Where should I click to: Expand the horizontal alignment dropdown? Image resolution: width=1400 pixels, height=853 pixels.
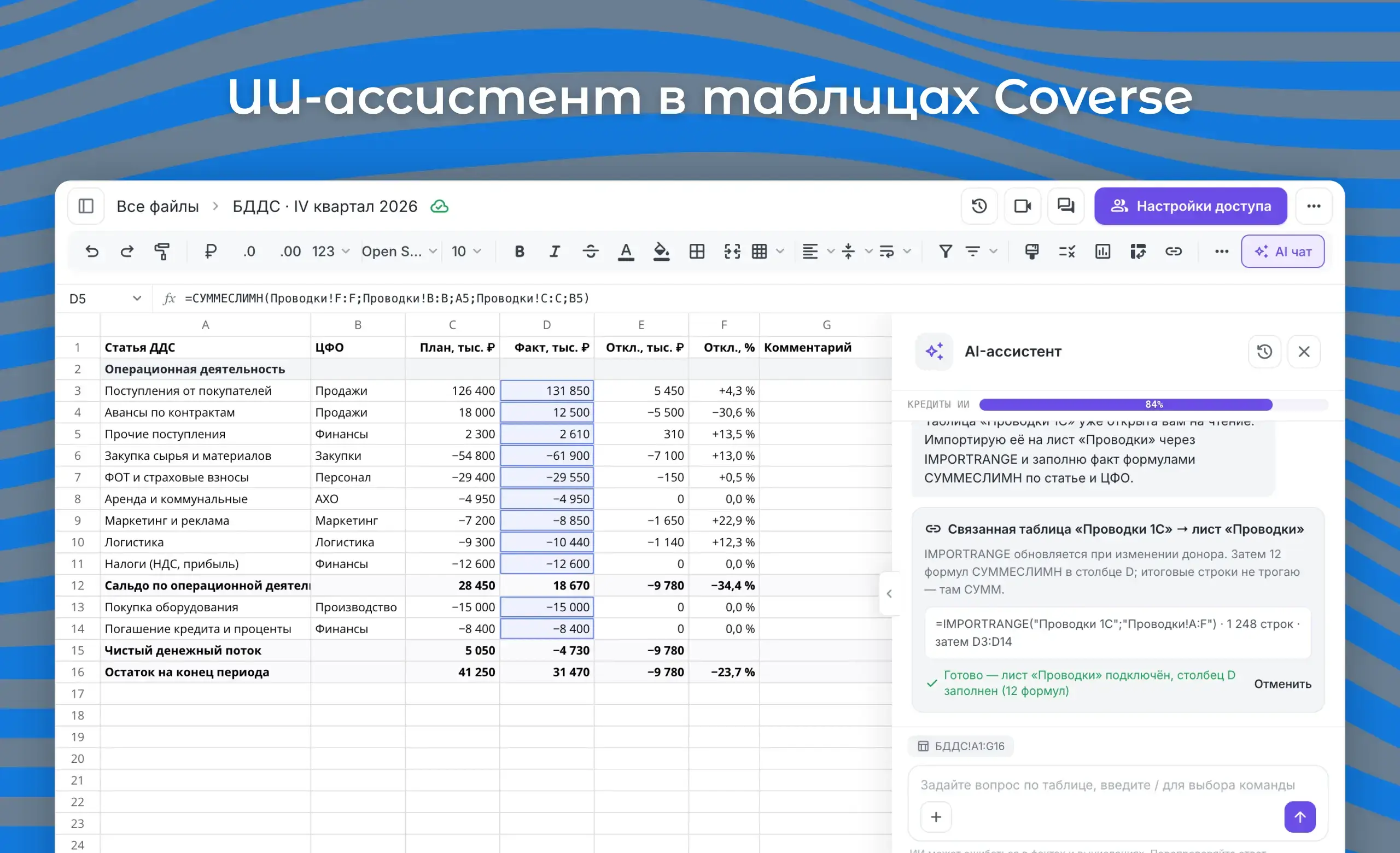click(x=830, y=251)
